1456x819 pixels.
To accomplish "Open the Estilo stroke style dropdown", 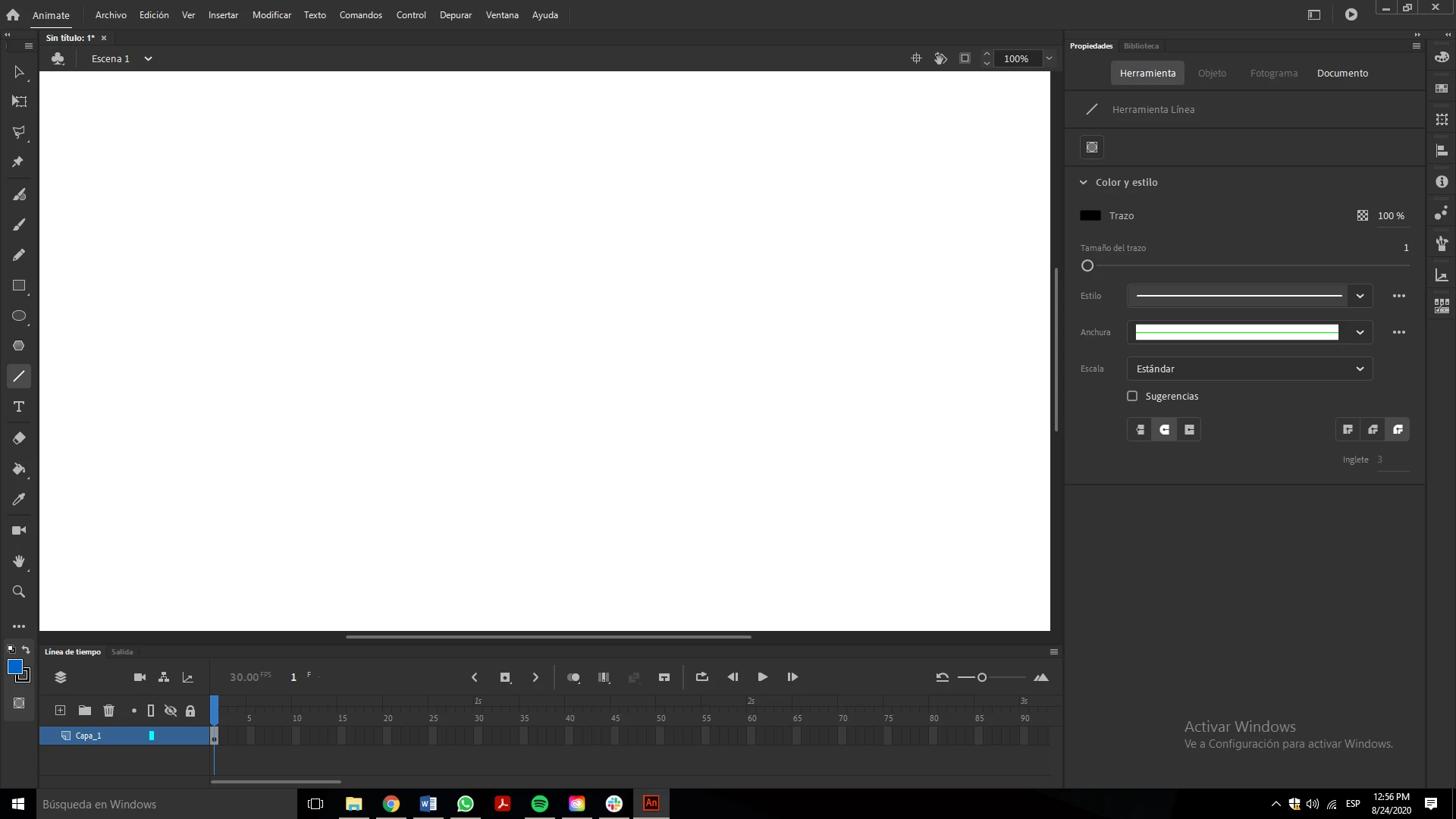I will pyautogui.click(x=1360, y=296).
